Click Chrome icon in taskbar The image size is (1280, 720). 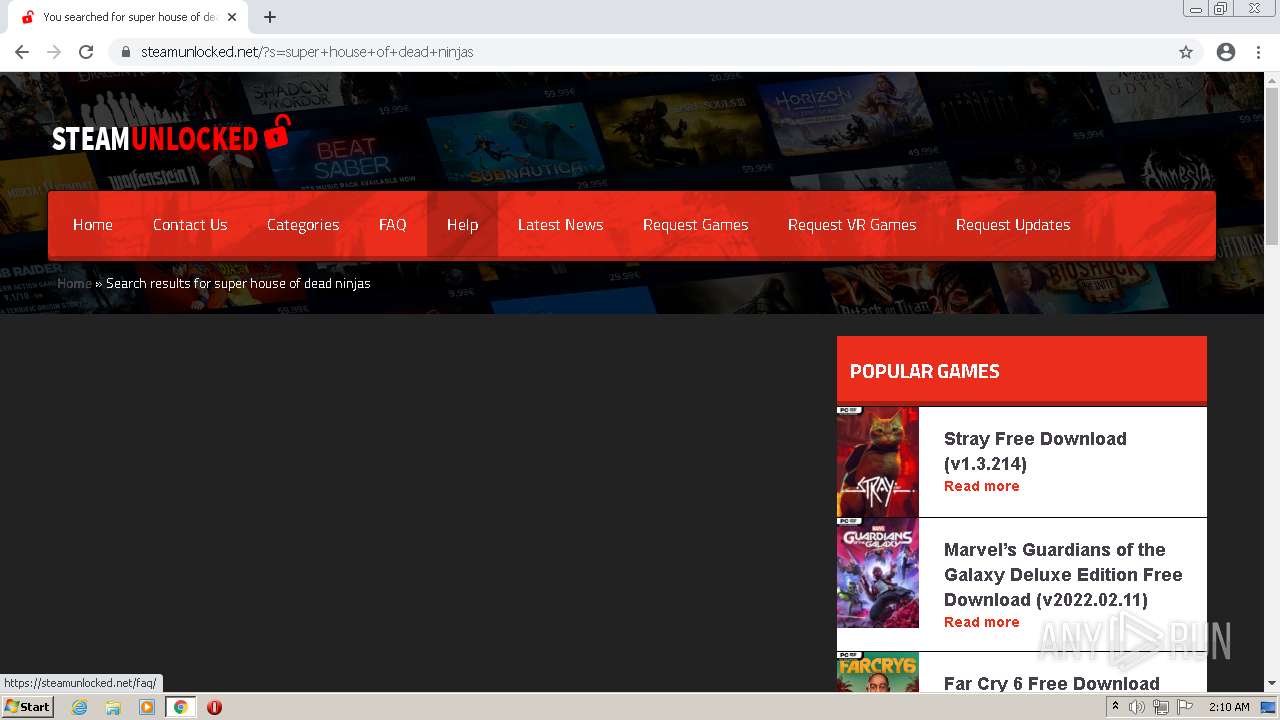(x=180, y=707)
